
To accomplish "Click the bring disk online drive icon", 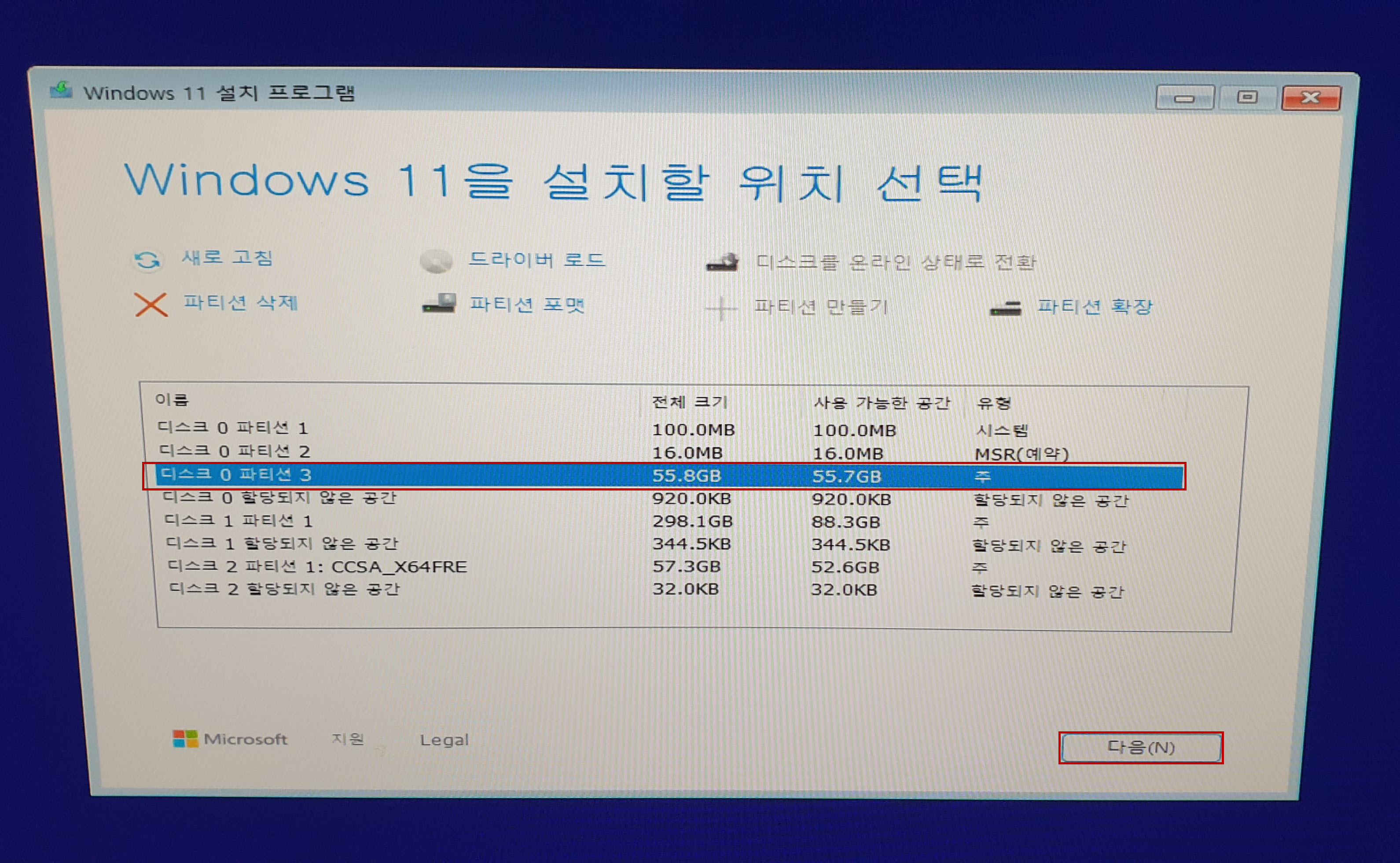I will click(722, 262).
